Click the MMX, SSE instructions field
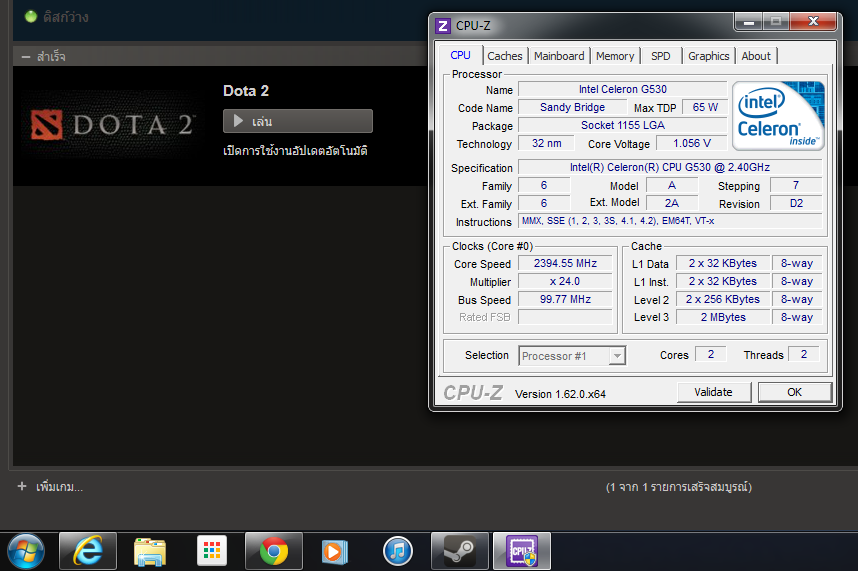 670,221
